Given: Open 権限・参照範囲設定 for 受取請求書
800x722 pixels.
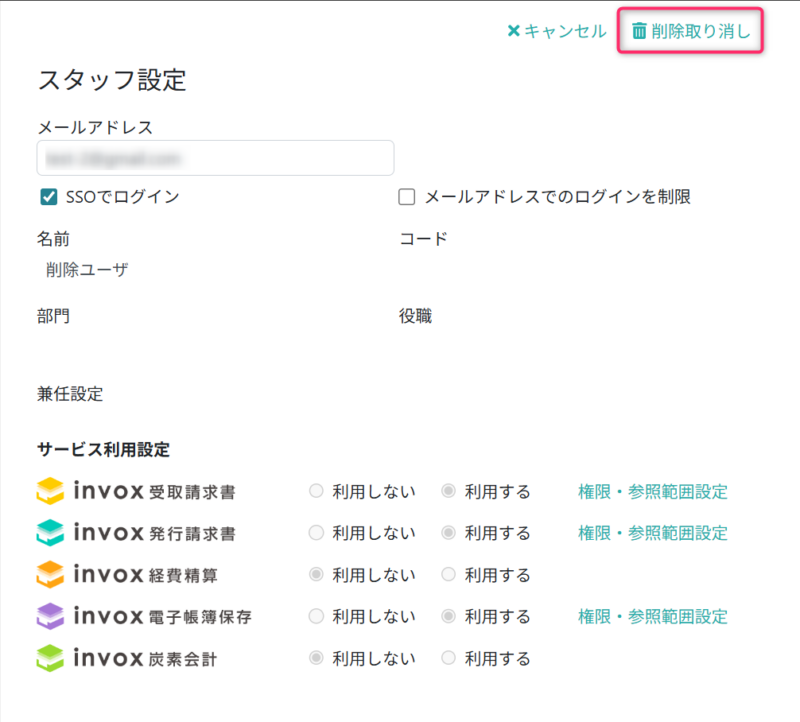Looking at the screenshot, I should coord(652,491).
